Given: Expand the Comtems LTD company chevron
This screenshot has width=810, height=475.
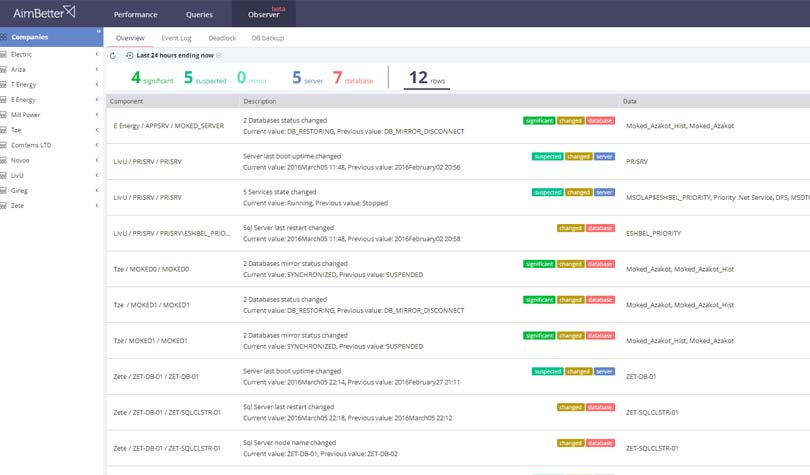Looking at the screenshot, I should click(97, 145).
